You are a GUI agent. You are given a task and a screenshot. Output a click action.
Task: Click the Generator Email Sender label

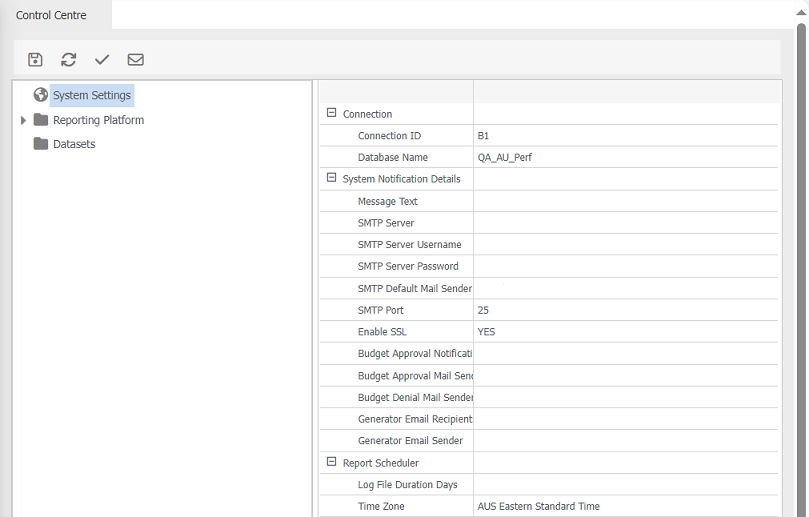(x=410, y=441)
